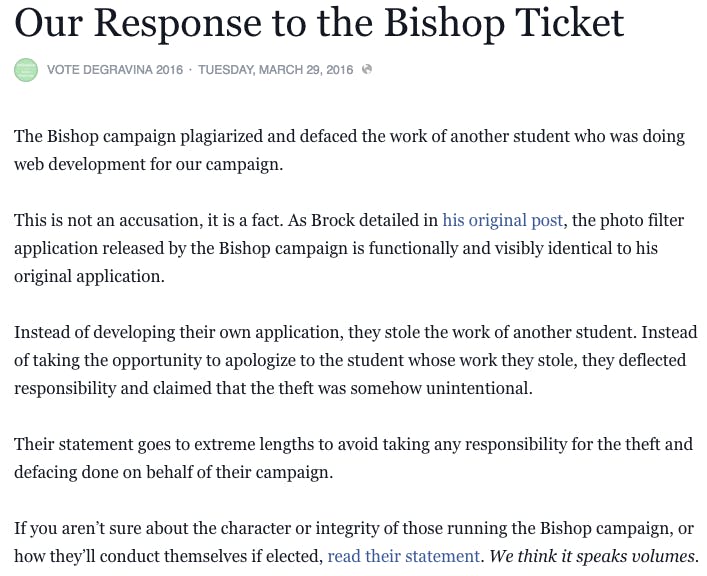Screen dimensions: 707x576
Task: Click the sentence "This is not an accusation"
Action: tap(106, 221)
